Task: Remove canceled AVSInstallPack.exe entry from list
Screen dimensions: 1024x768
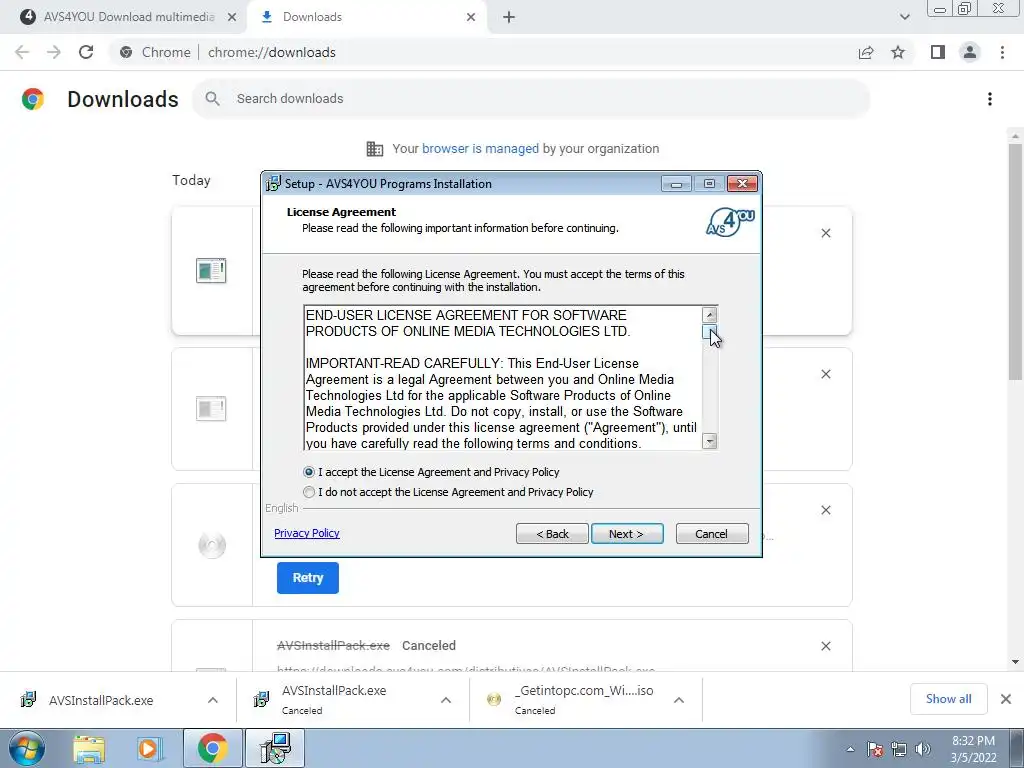Action: pyautogui.click(x=825, y=646)
